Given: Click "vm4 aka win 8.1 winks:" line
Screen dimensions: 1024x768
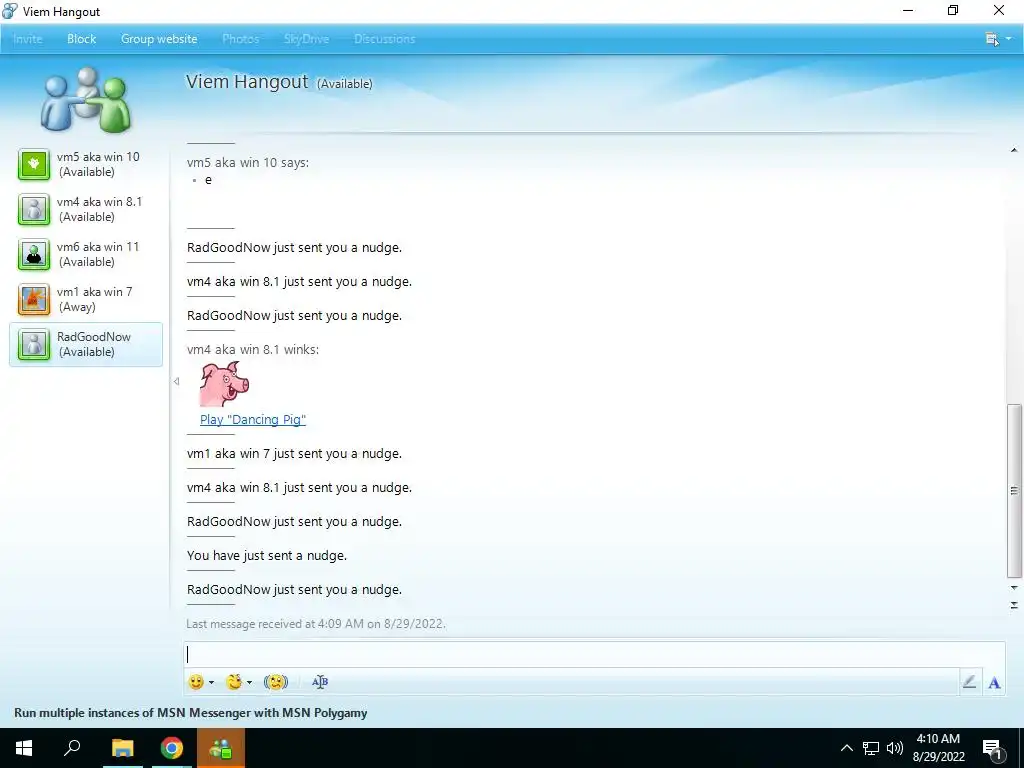Looking at the screenshot, I should pyautogui.click(x=253, y=349).
